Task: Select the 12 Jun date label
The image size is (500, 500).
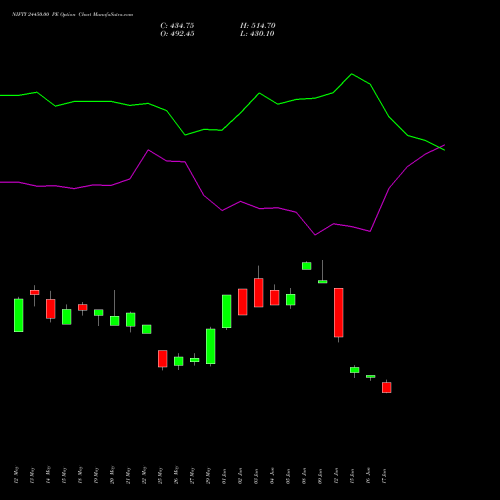Action: point(337,475)
